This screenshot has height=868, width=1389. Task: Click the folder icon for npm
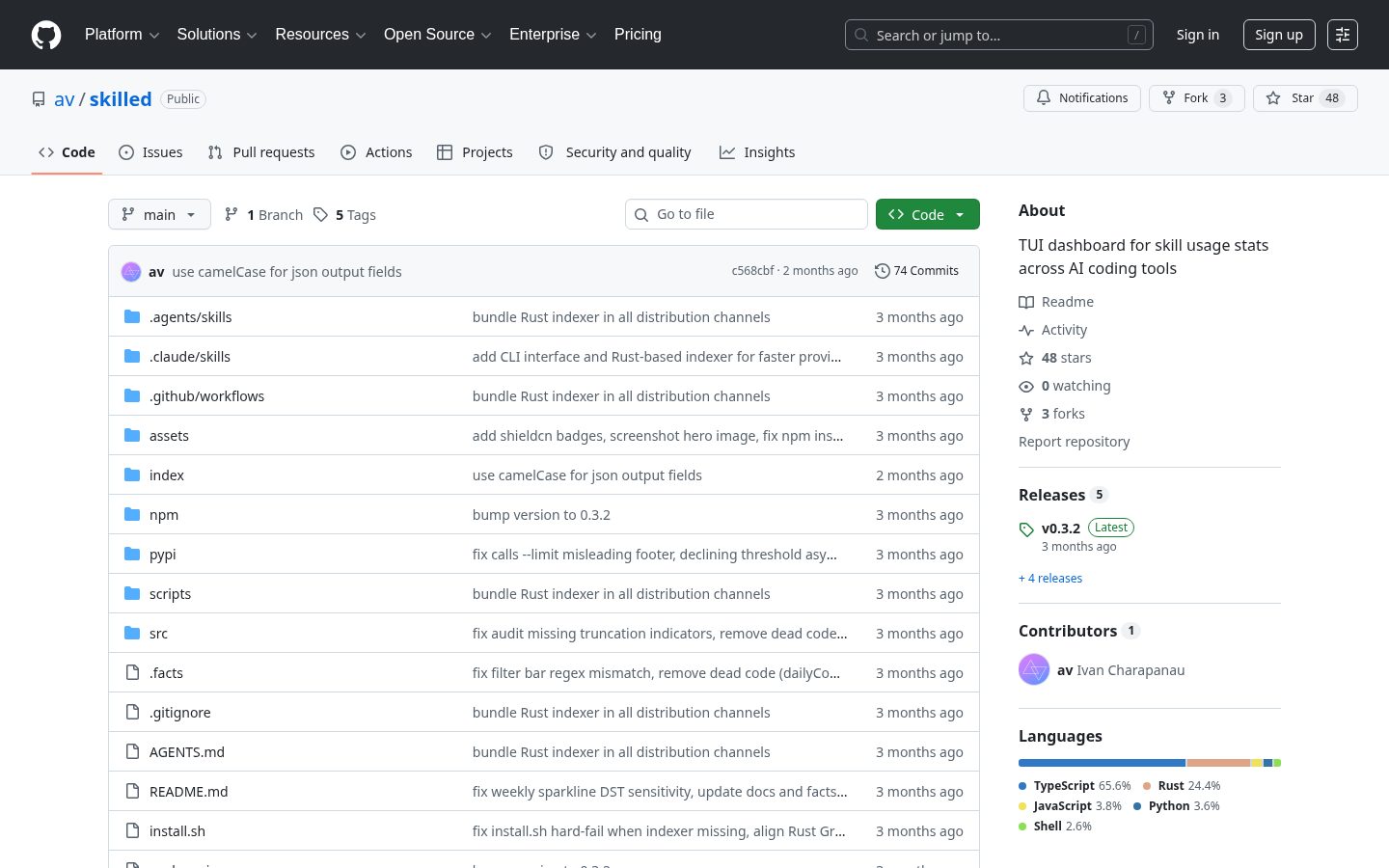(133, 514)
